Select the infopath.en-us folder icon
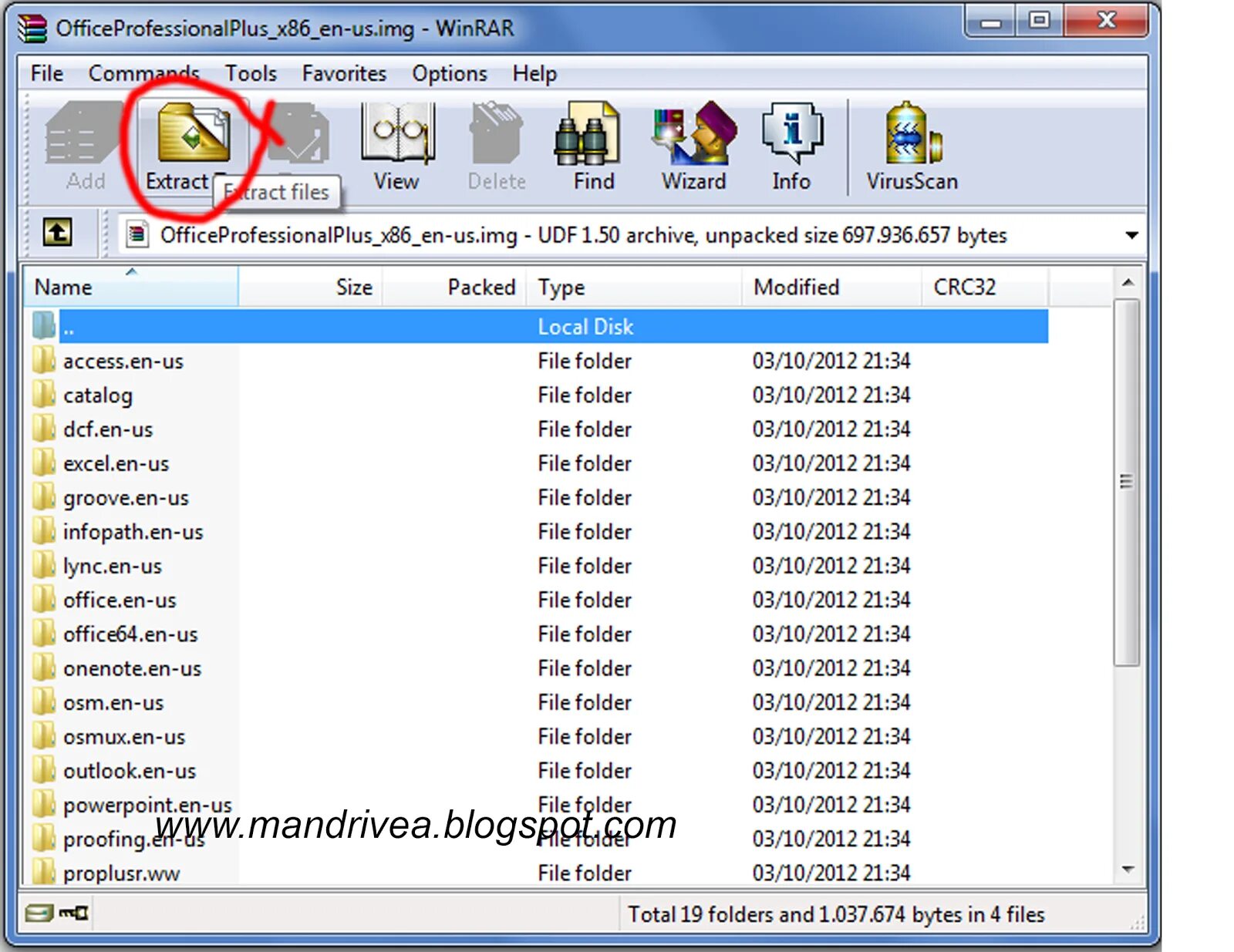This screenshot has width=1234, height=952. click(x=44, y=530)
